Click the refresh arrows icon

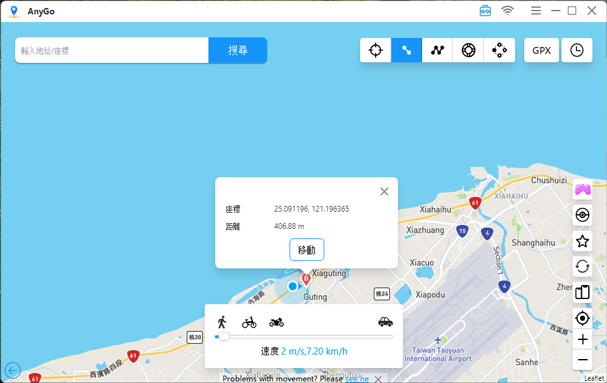pos(582,266)
